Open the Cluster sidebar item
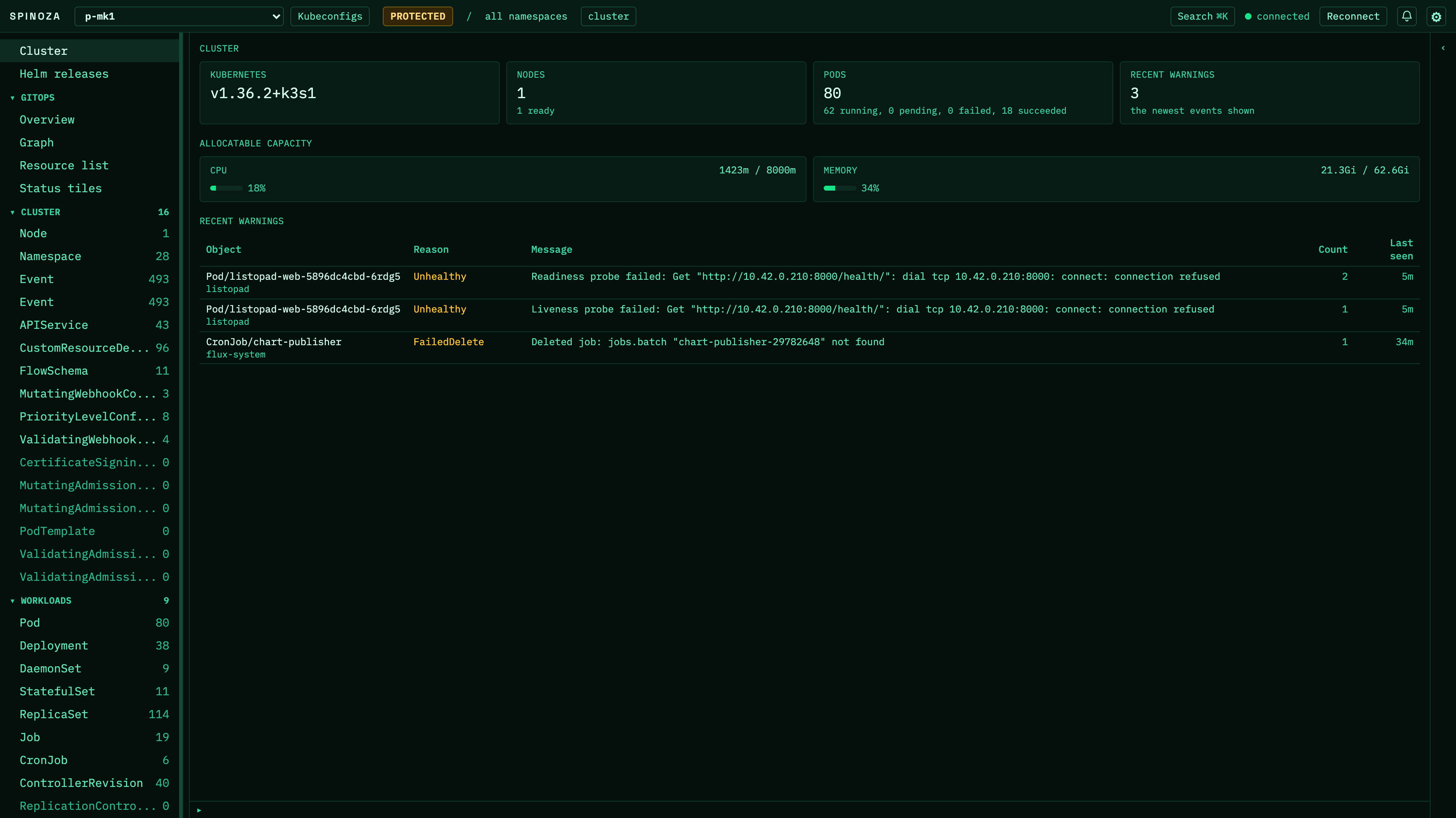The height and width of the screenshot is (818, 1456). click(89, 51)
